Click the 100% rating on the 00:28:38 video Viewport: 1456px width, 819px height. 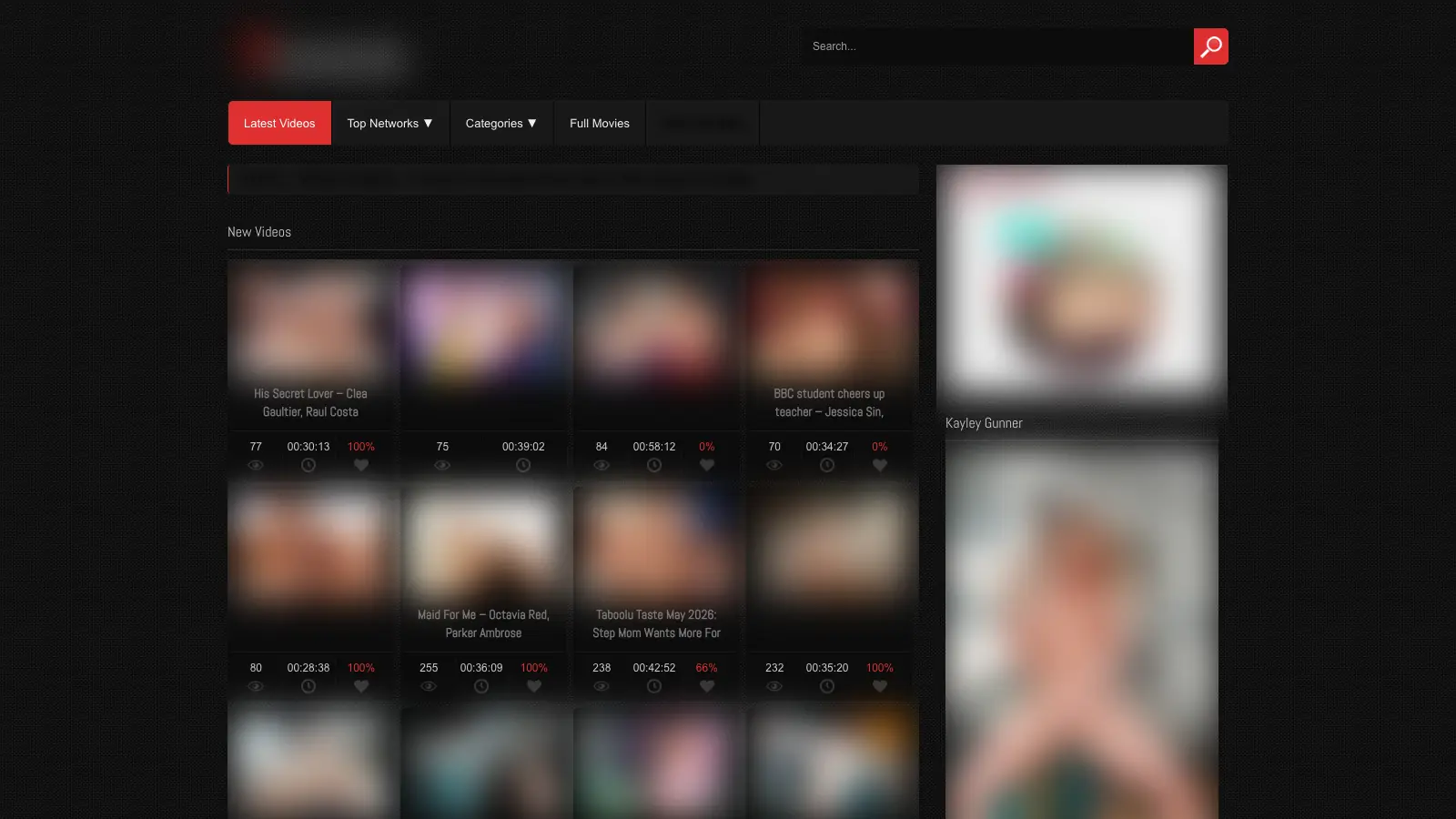(361, 668)
